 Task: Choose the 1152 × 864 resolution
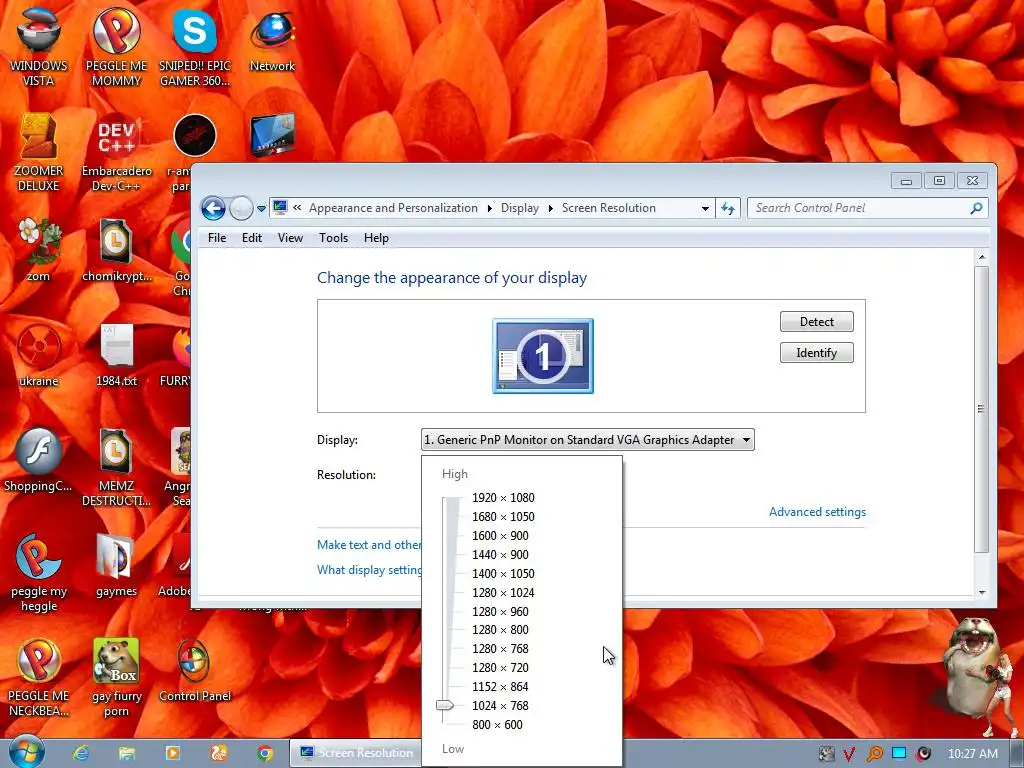500,686
